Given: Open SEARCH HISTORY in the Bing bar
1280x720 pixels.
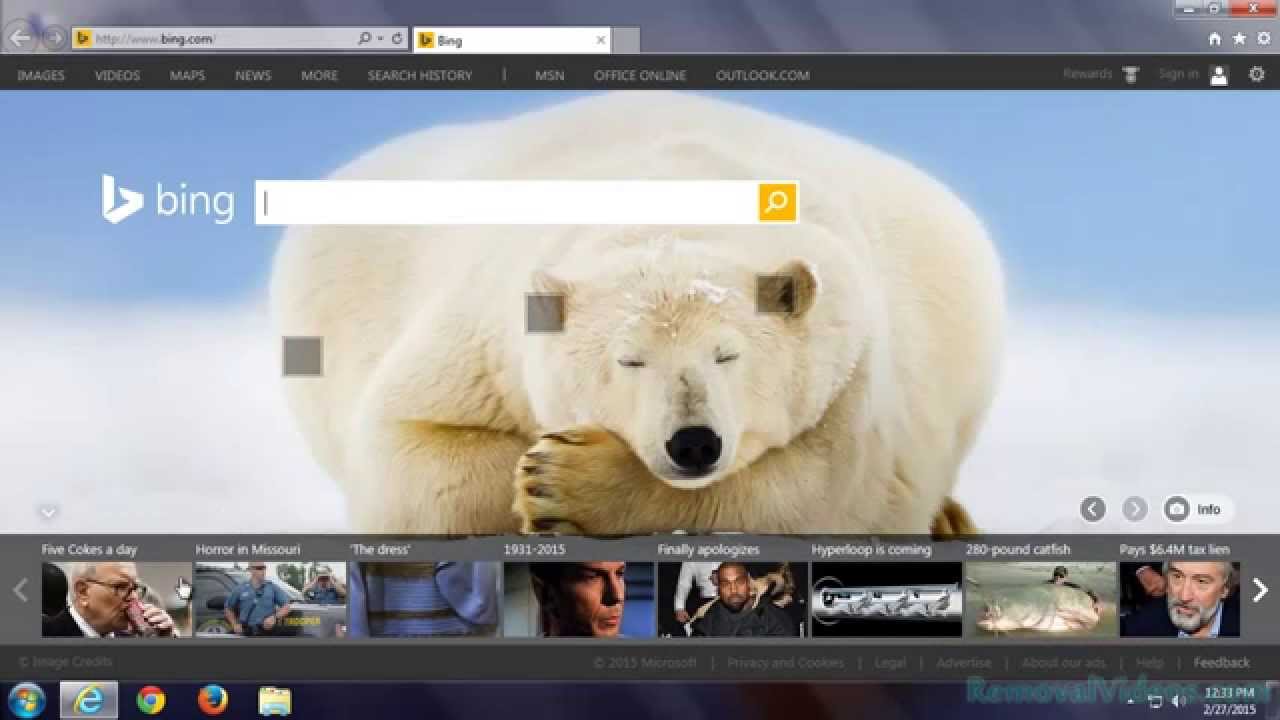Looking at the screenshot, I should click(420, 75).
